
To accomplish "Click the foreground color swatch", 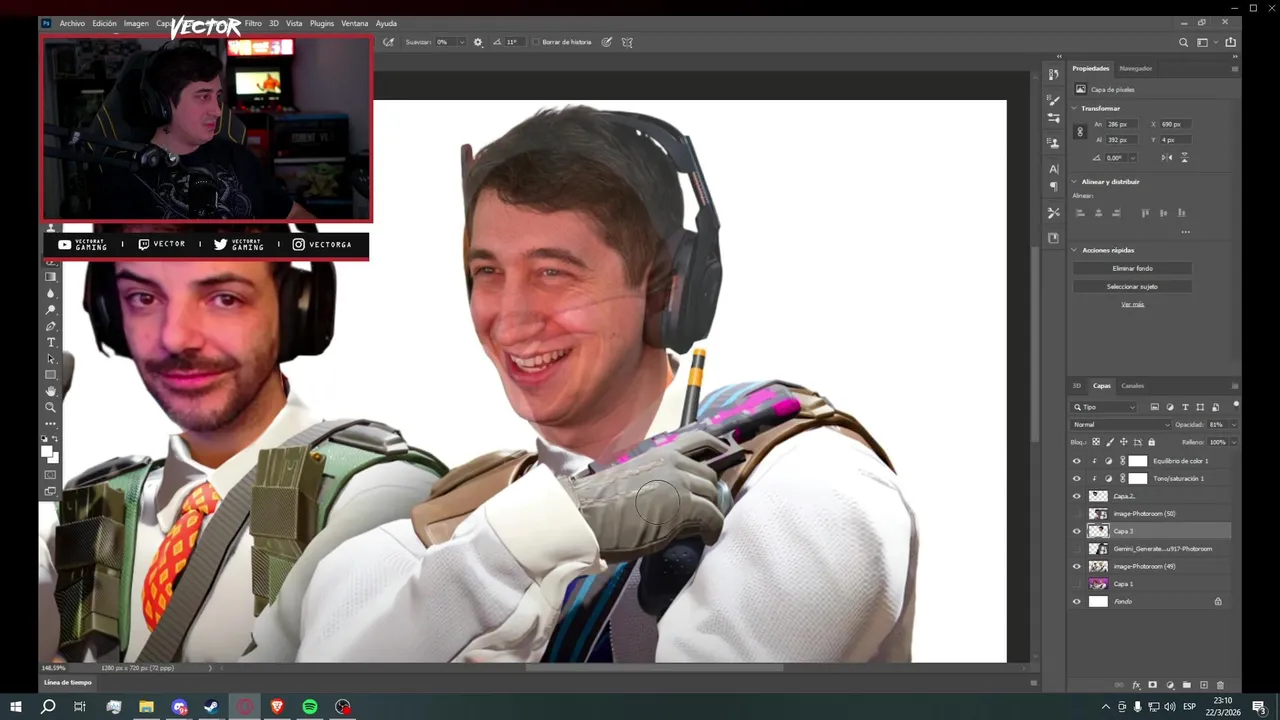I will (x=47, y=452).
